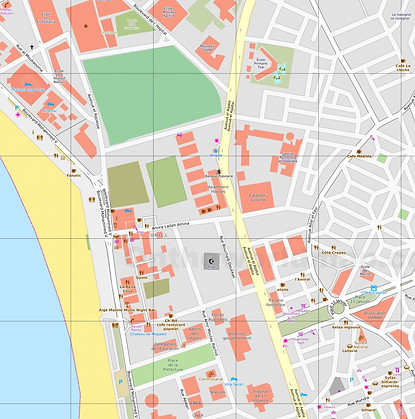Click the Tribunal de 1° Instance label
Image resolution: width=415 pixels, height=419 pixels.
[260, 396]
